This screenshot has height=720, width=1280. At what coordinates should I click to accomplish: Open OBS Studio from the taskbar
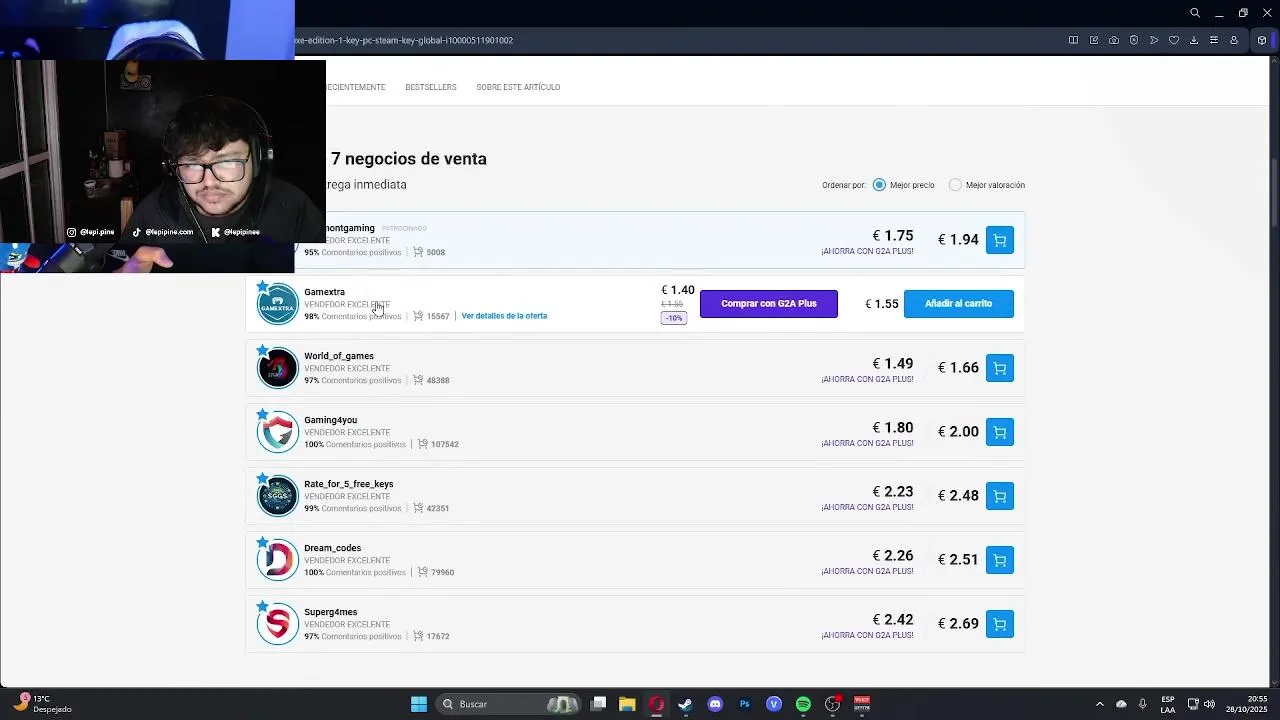click(x=832, y=704)
